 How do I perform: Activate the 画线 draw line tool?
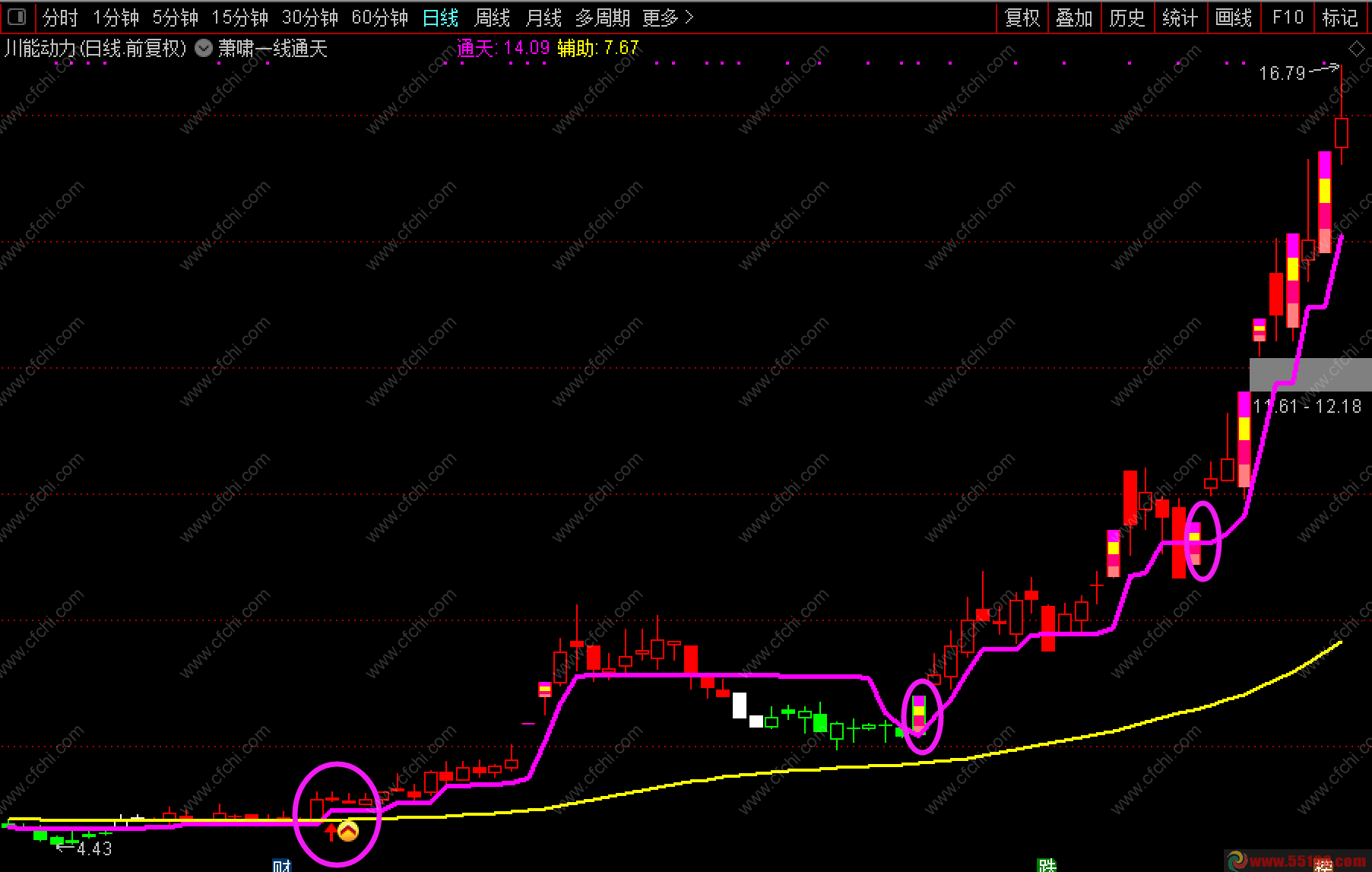1233,17
